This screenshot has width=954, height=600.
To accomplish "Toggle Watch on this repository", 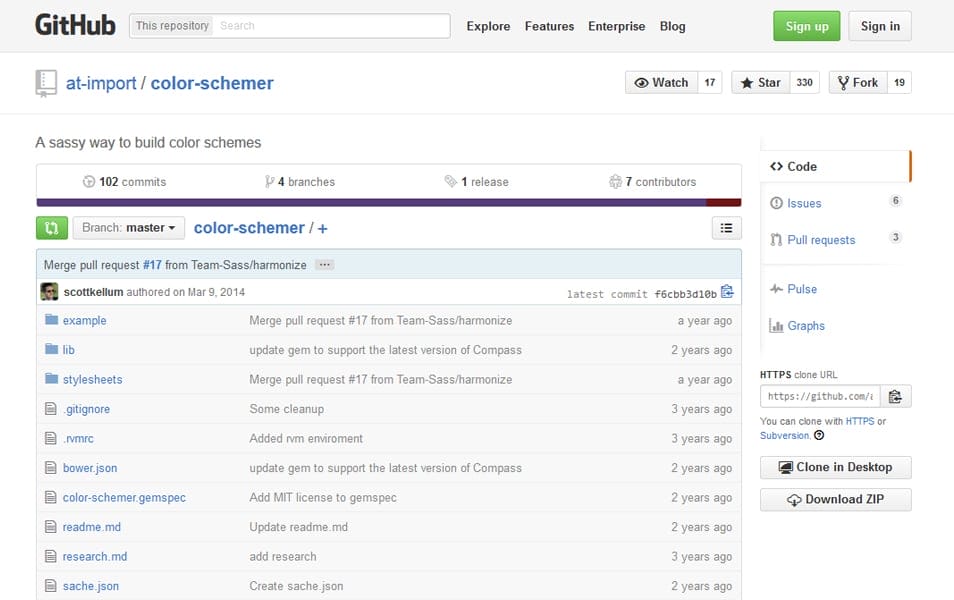I will click(662, 82).
